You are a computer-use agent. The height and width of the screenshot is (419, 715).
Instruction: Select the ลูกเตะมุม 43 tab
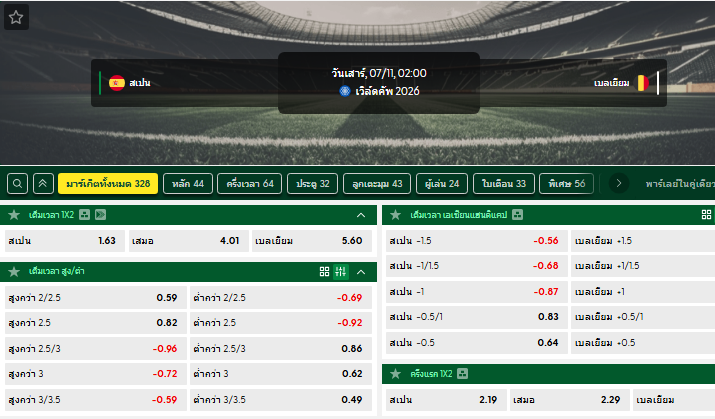pyautogui.click(x=377, y=184)
